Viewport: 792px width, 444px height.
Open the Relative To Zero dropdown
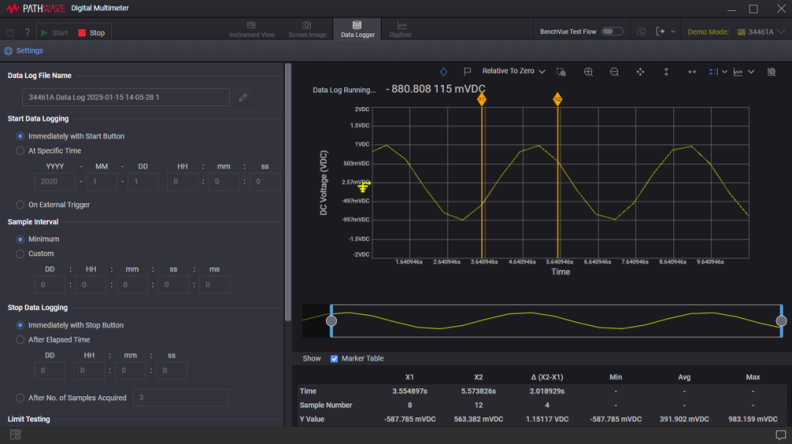(x=513, y=72)
